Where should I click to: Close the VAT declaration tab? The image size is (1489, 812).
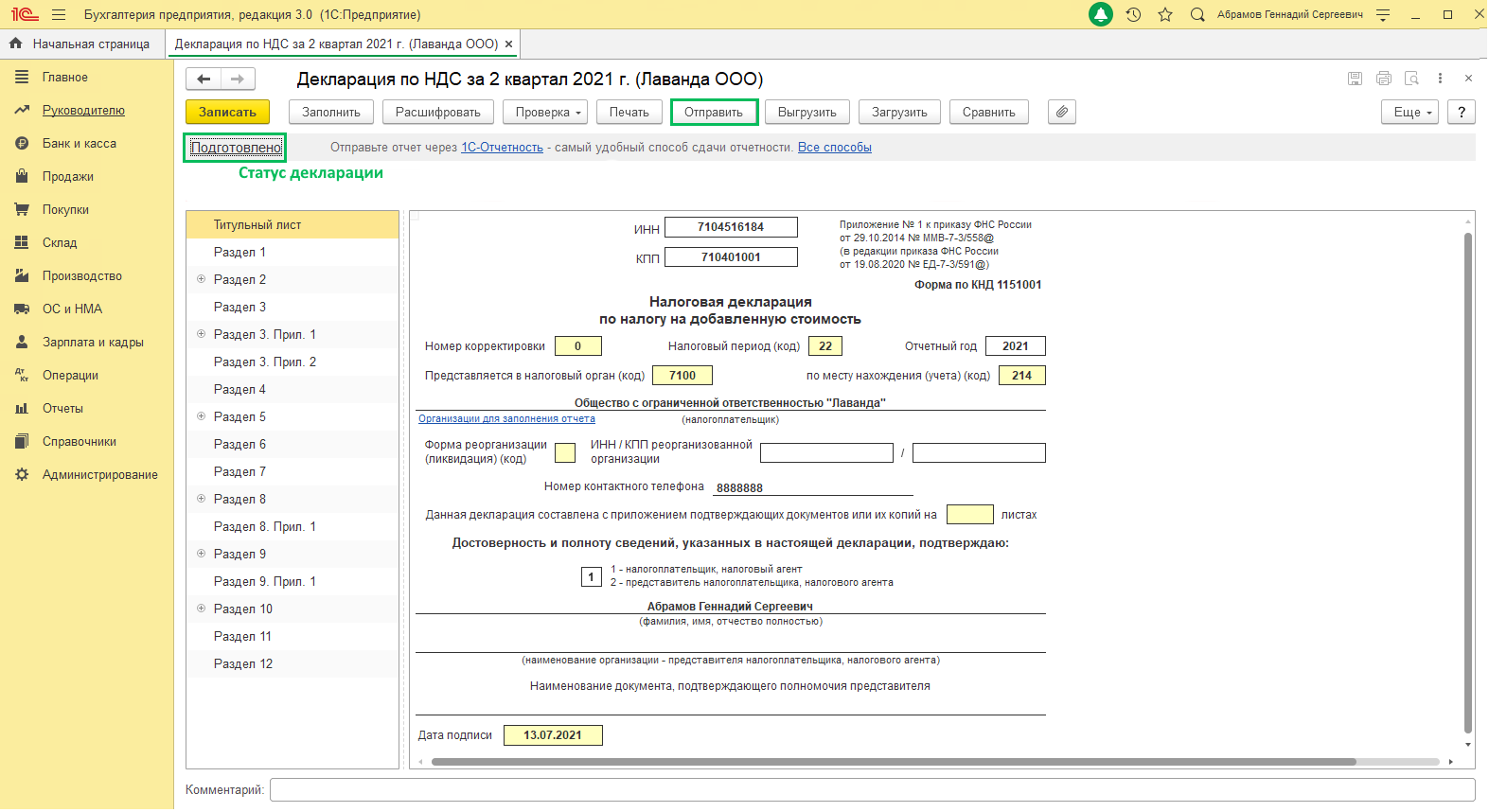point(508,44)
